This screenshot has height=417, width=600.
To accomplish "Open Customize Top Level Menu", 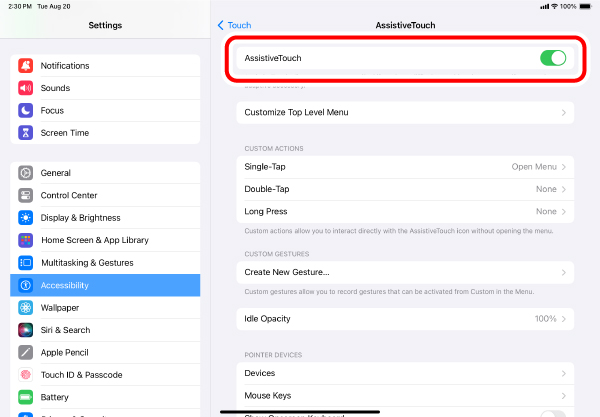I will 405,112.
